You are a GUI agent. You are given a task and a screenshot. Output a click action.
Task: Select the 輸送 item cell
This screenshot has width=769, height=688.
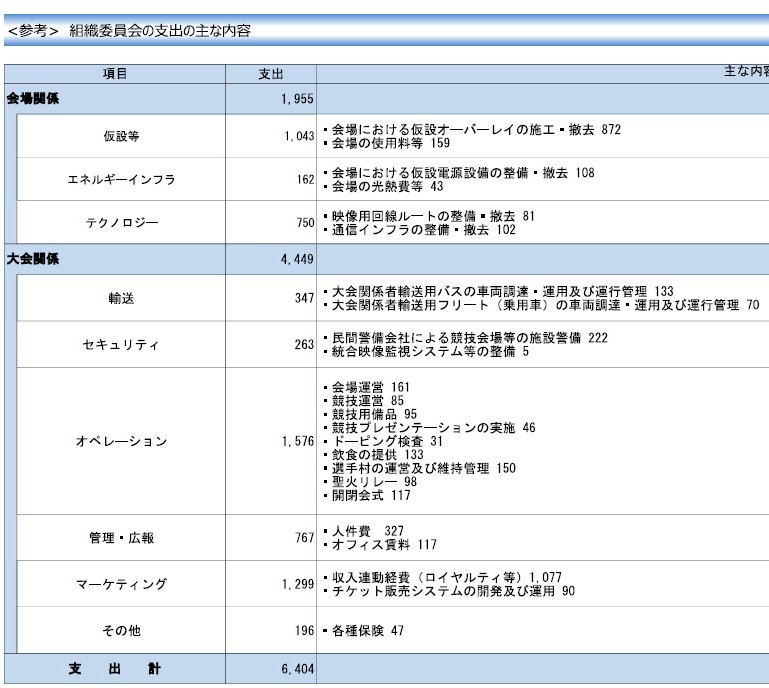(x=122, y=298)
